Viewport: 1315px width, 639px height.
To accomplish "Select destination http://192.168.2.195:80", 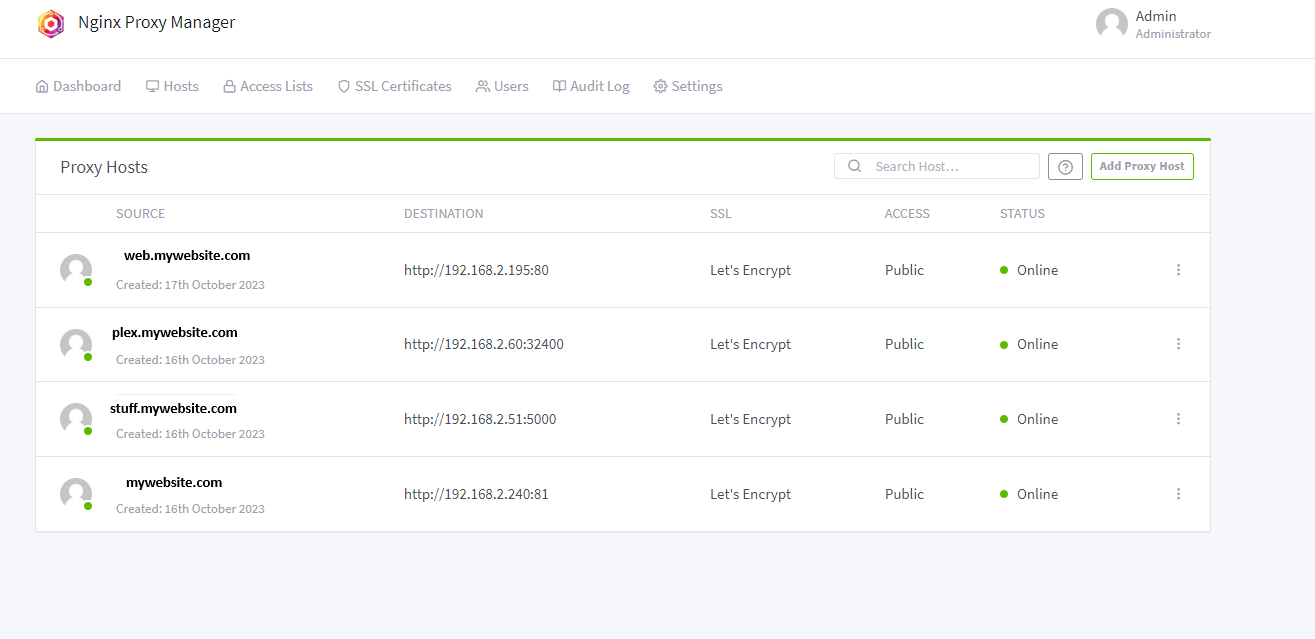I will [x=477, y=270].
